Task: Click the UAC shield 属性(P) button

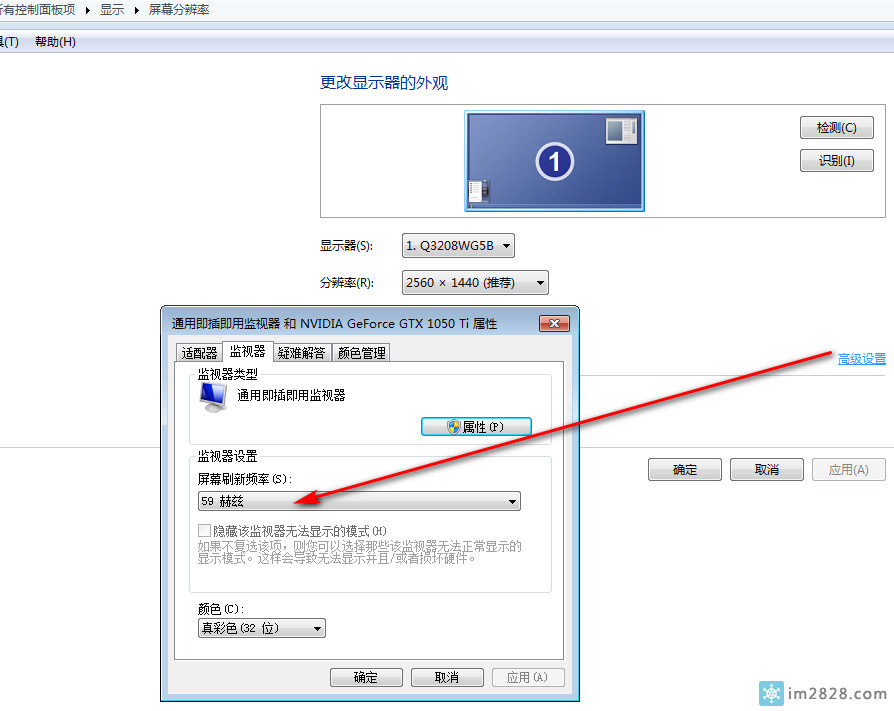Action: (476, 426)
